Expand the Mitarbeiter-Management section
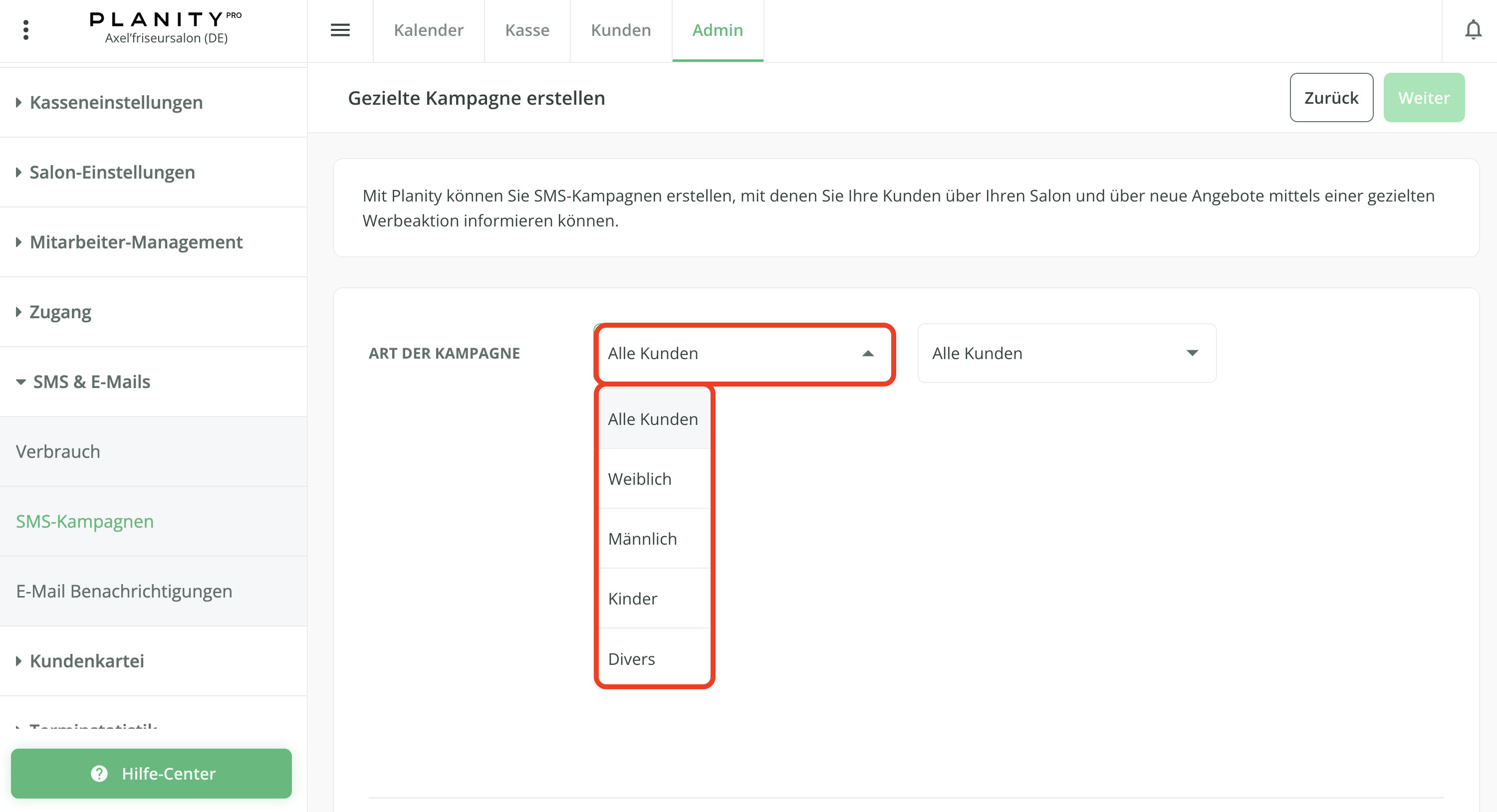The image size is (1497, 812). pos(153,241)
